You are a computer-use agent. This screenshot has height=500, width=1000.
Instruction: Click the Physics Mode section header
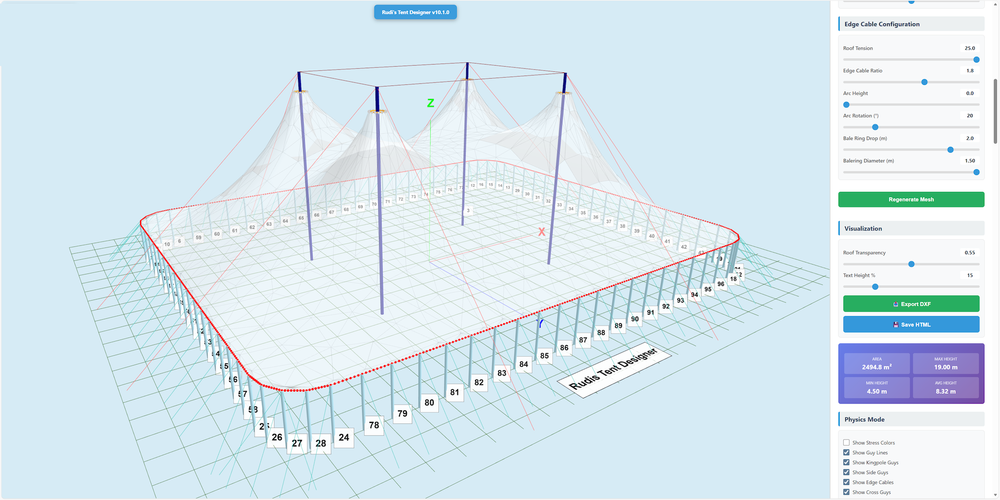[911, 420]
